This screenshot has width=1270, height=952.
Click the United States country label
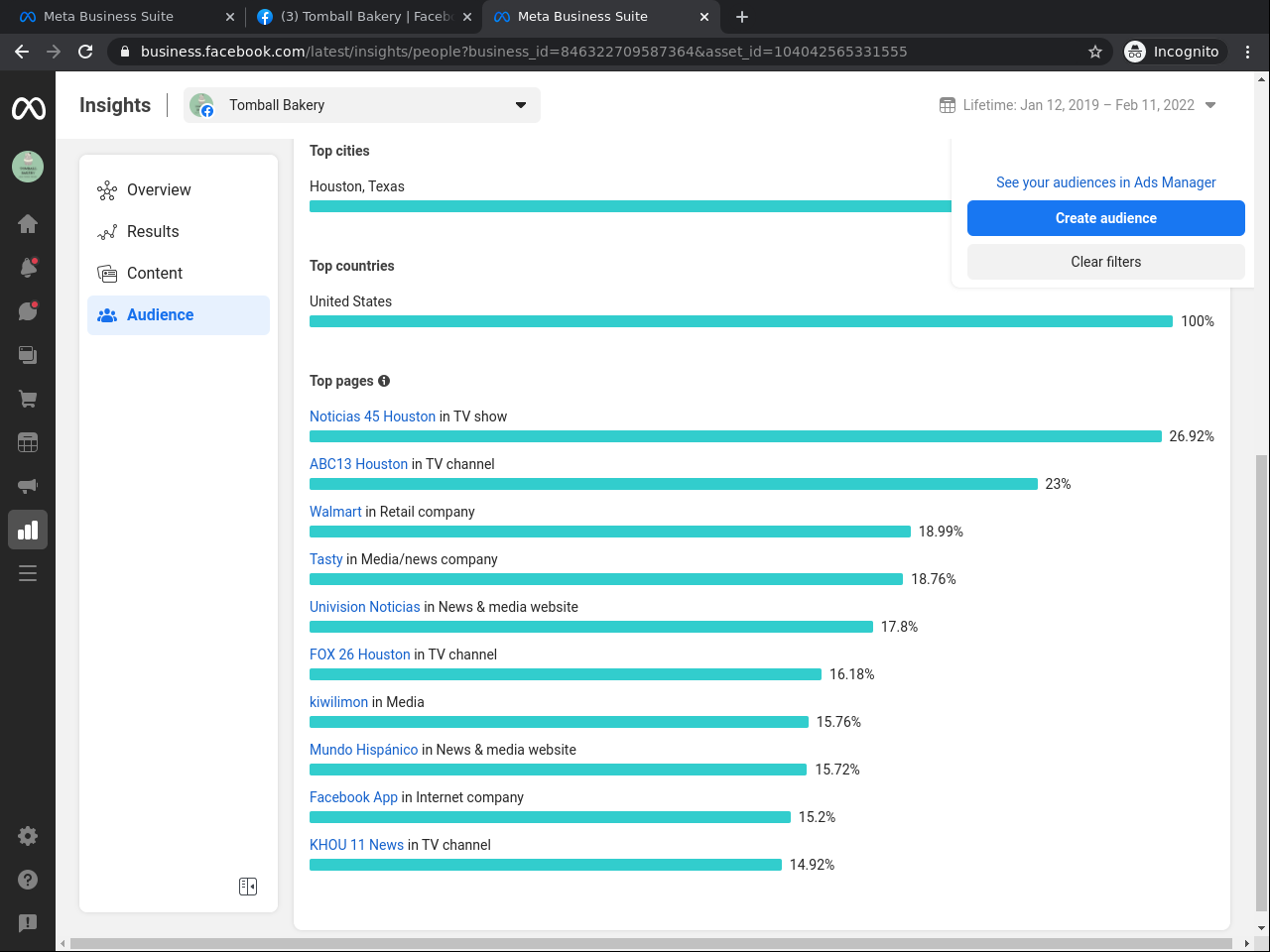pos(350,301)
